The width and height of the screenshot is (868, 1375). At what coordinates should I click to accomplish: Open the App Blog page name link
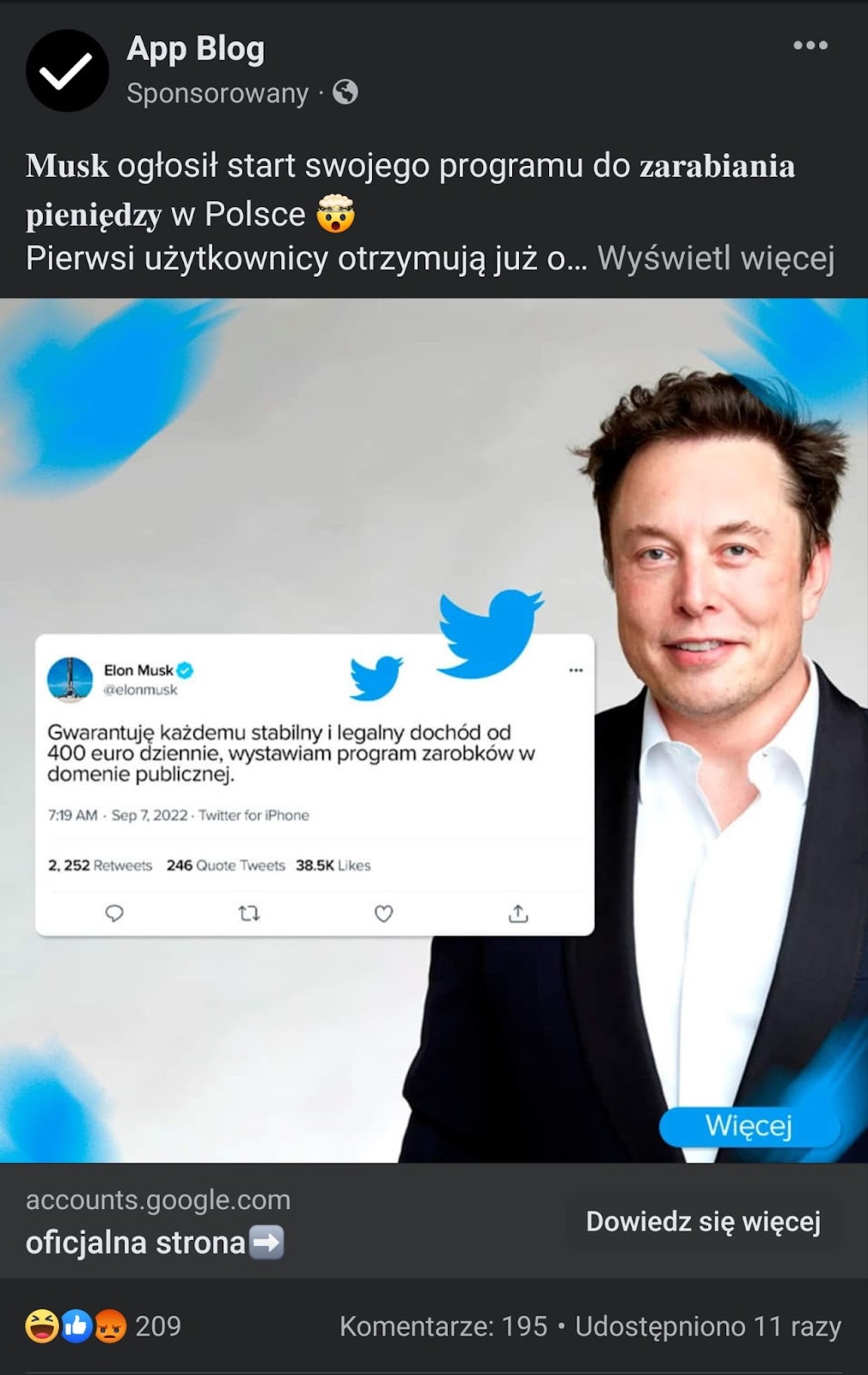tap(196, 49)
